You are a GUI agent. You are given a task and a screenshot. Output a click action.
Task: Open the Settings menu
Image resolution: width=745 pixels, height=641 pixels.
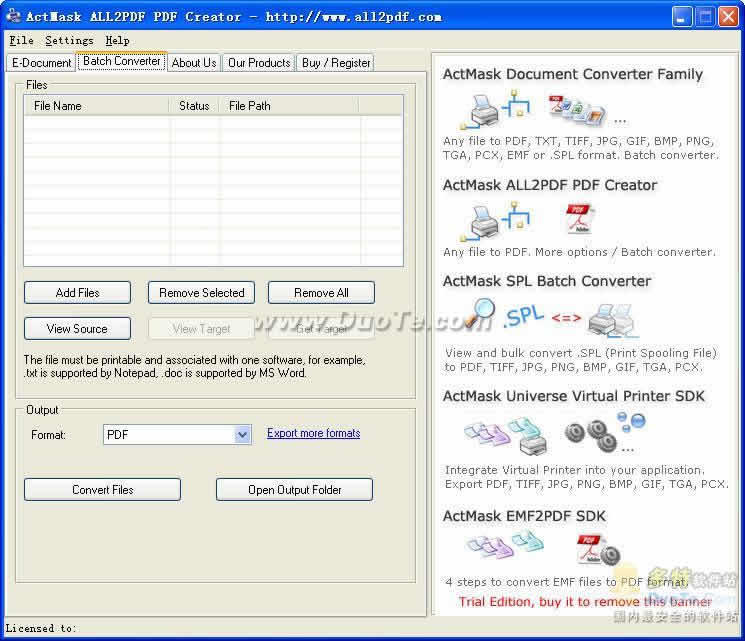[x=69, y=41]
